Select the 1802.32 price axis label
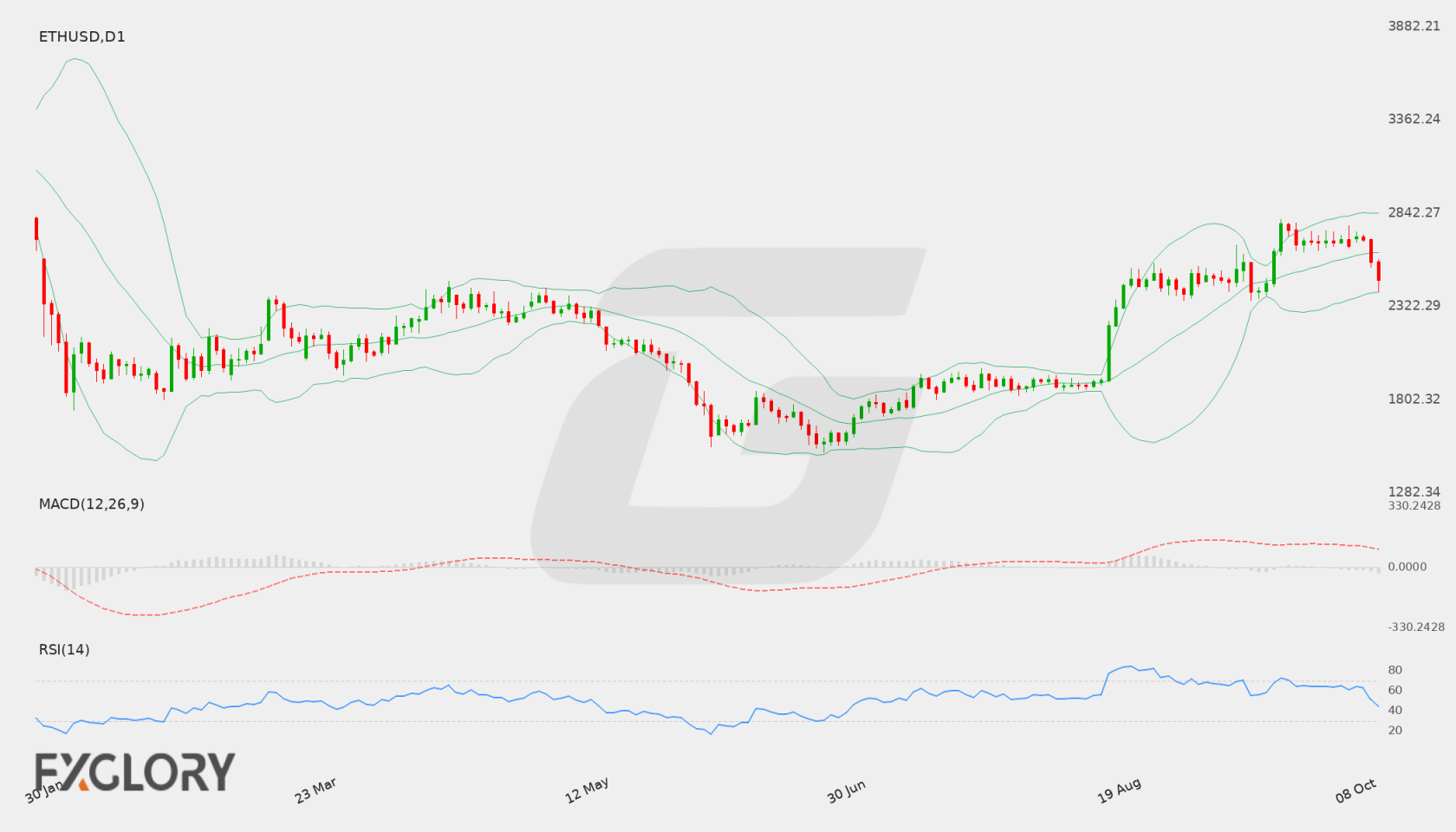The height and width of the screenshot is (832, 1456). tap(1414, 399)
